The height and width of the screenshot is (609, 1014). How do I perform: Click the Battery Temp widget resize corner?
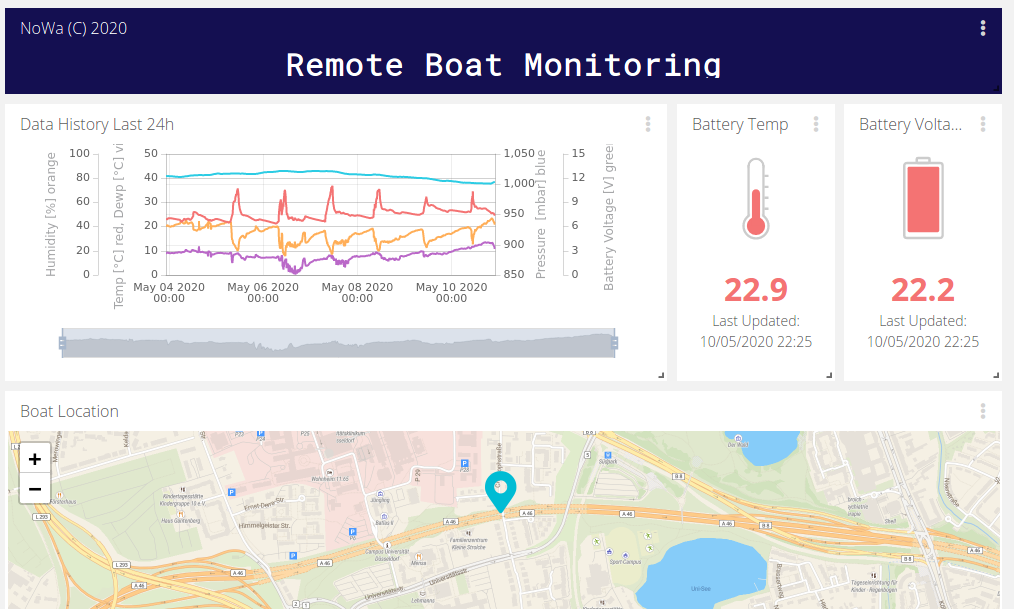829,375
